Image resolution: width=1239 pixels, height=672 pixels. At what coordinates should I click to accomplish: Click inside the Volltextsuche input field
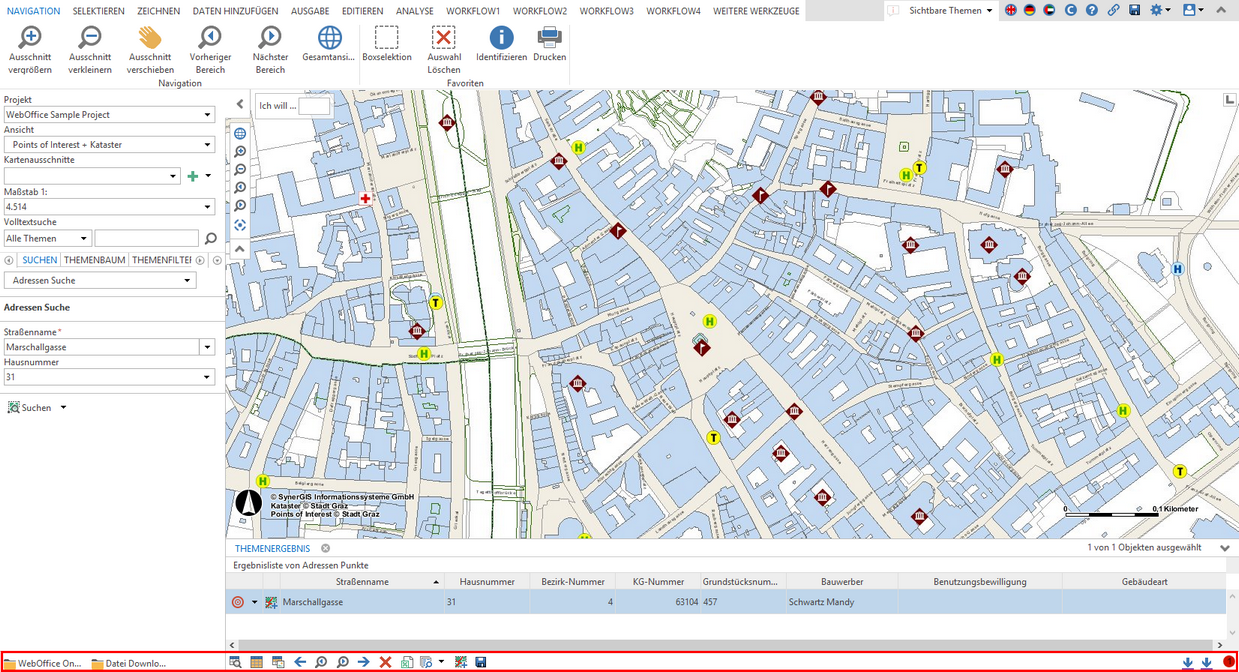pos(145,238)
